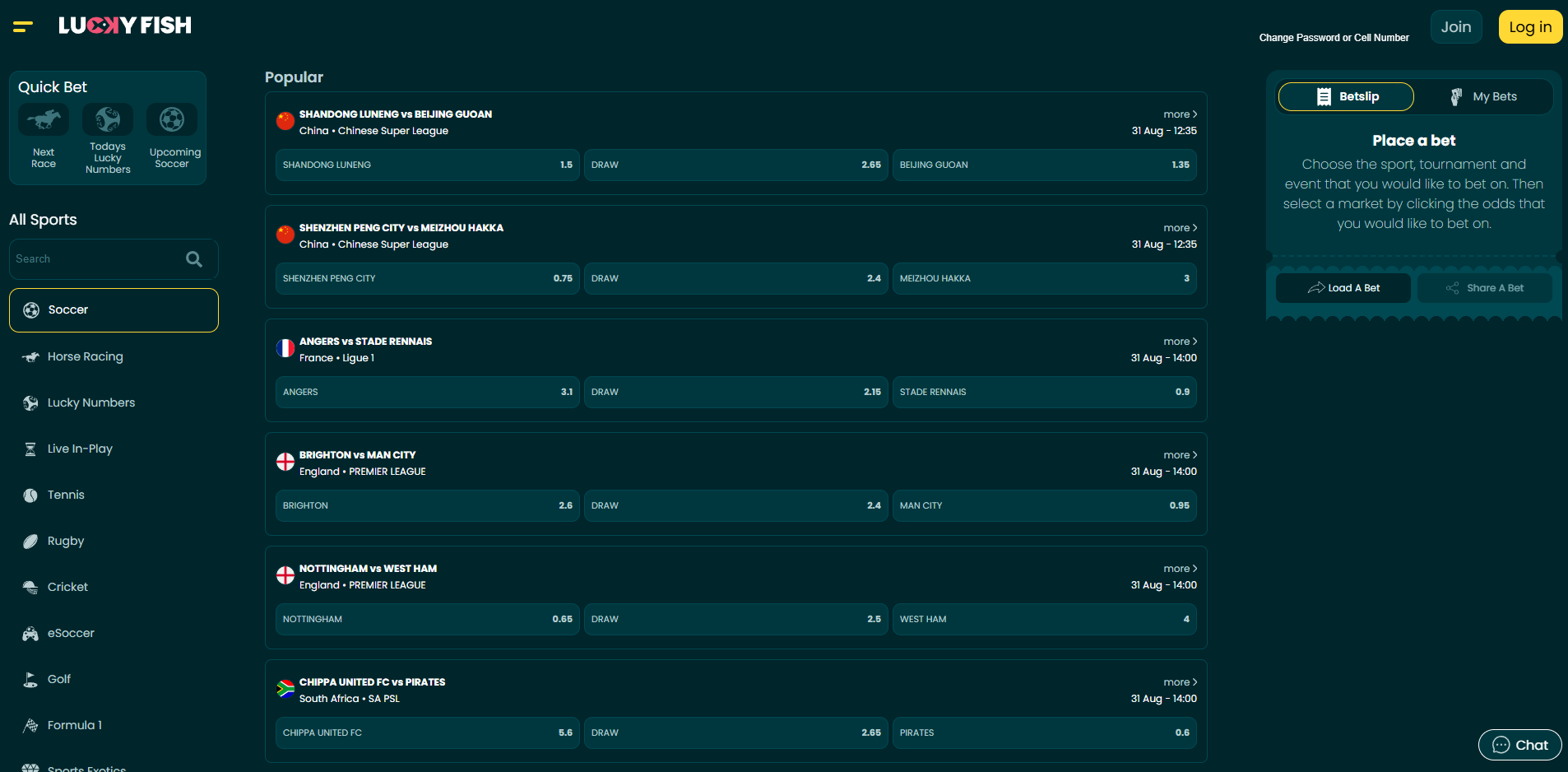Bet on Shenzhen Peng City at 0.75
Viewport: 1568px width, 772px height.
coord(428,278)
